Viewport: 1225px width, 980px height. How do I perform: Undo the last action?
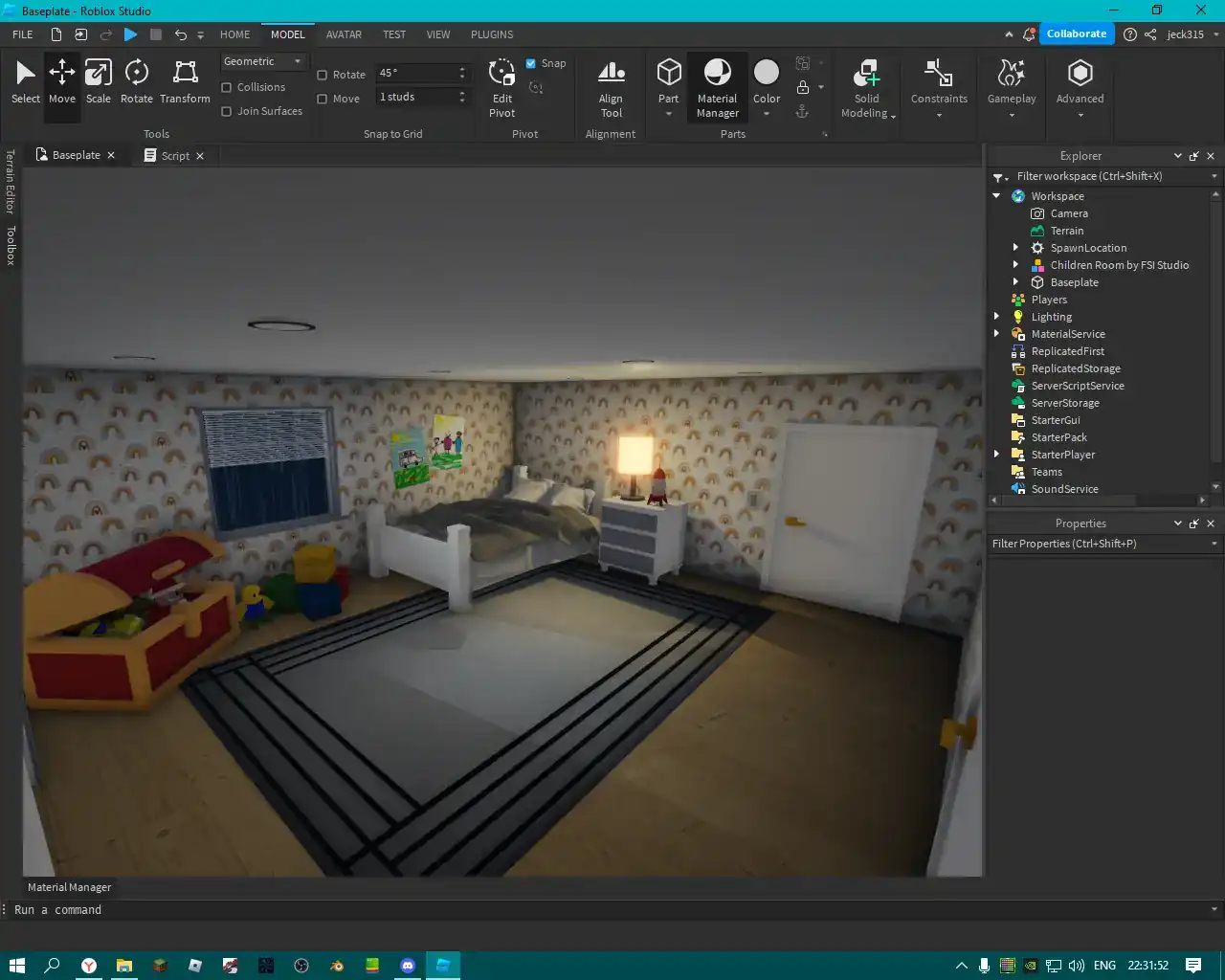click(x=180, y=34)
